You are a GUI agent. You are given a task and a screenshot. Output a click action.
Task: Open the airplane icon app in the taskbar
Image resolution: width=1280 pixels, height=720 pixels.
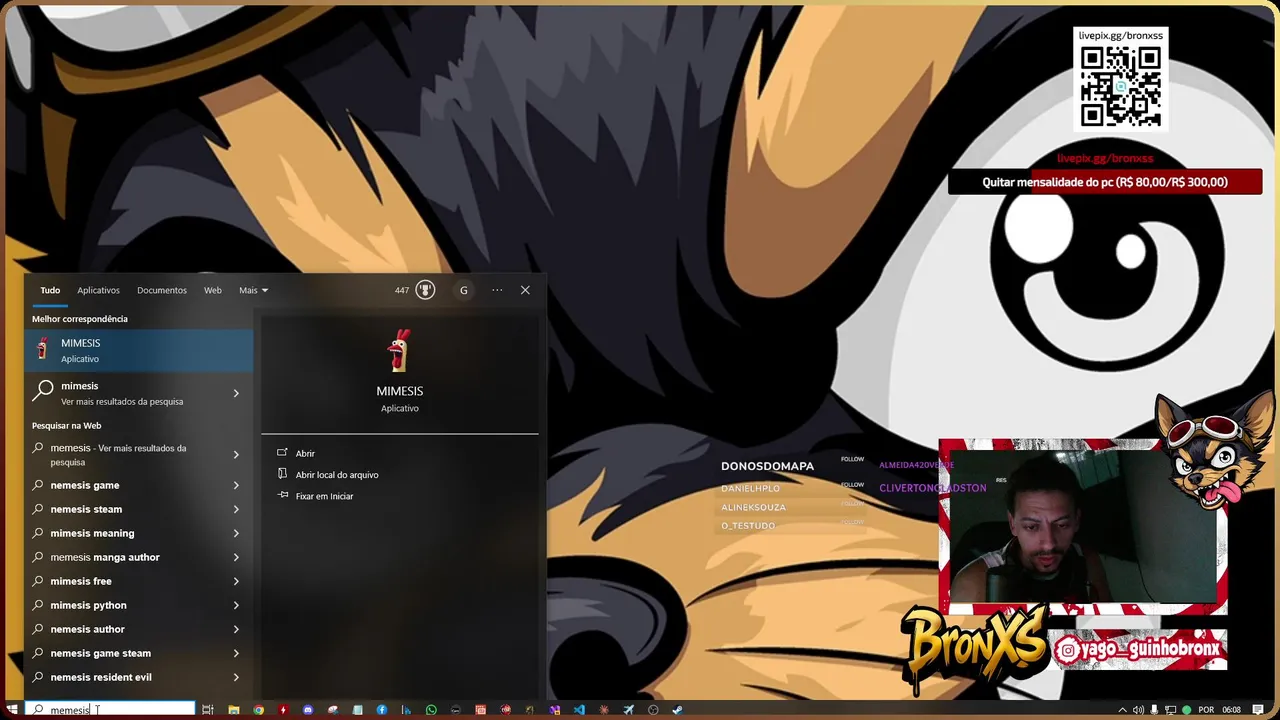[x=629, y=710]
